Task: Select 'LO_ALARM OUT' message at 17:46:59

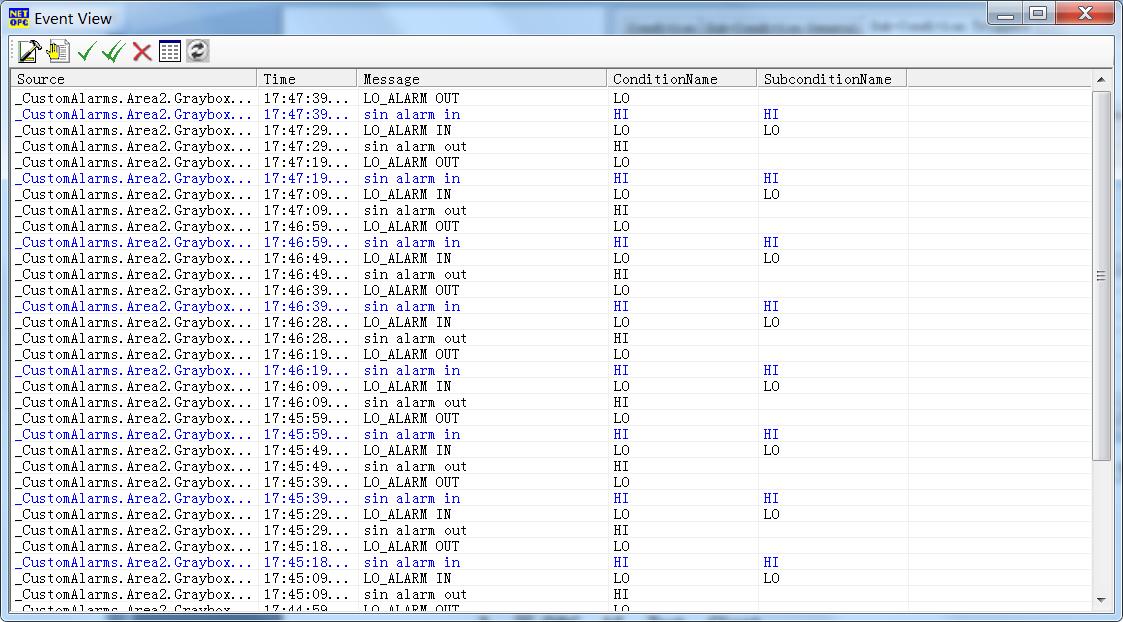Action: coord(411,226)
